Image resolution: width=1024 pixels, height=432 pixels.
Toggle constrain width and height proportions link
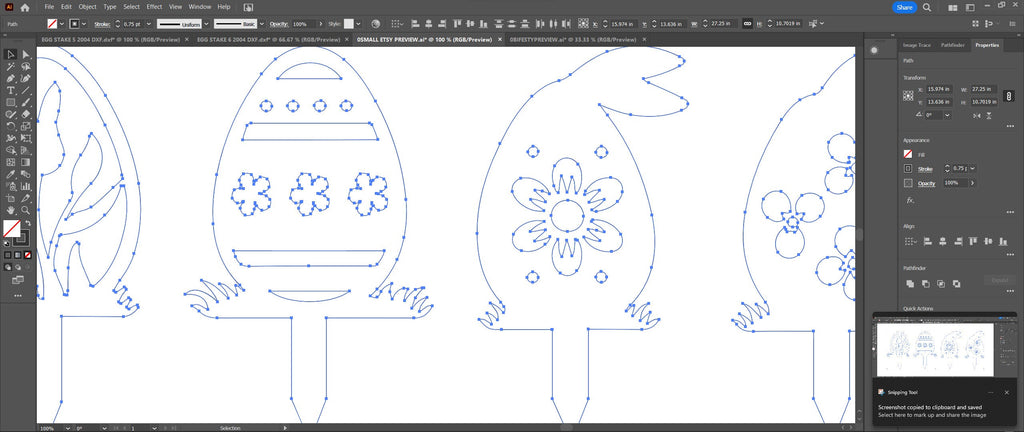(1009, 96)
